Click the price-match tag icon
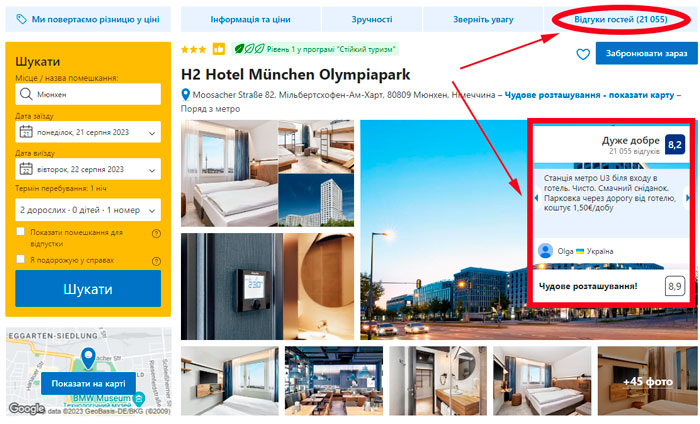 click(21, 19)
